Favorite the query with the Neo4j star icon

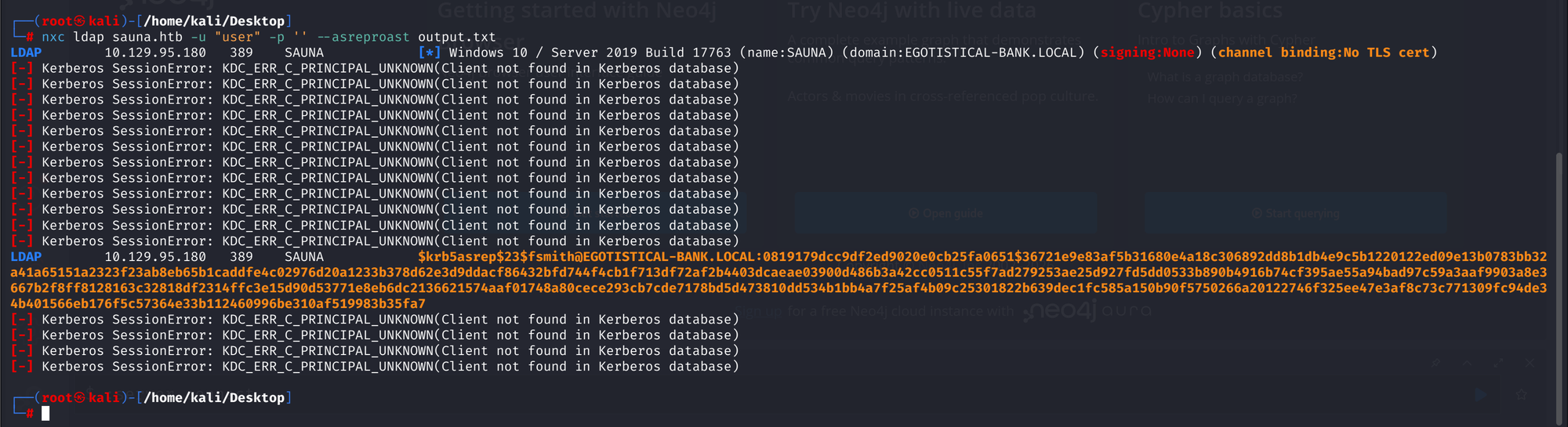tap(1521, 395)
